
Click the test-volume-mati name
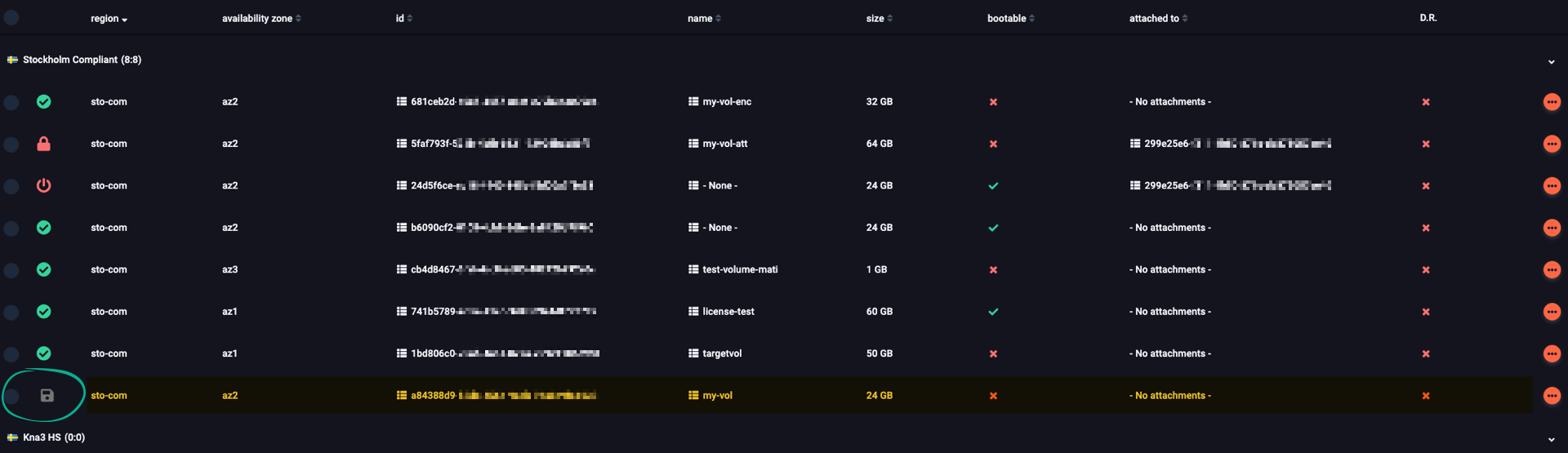740,269
